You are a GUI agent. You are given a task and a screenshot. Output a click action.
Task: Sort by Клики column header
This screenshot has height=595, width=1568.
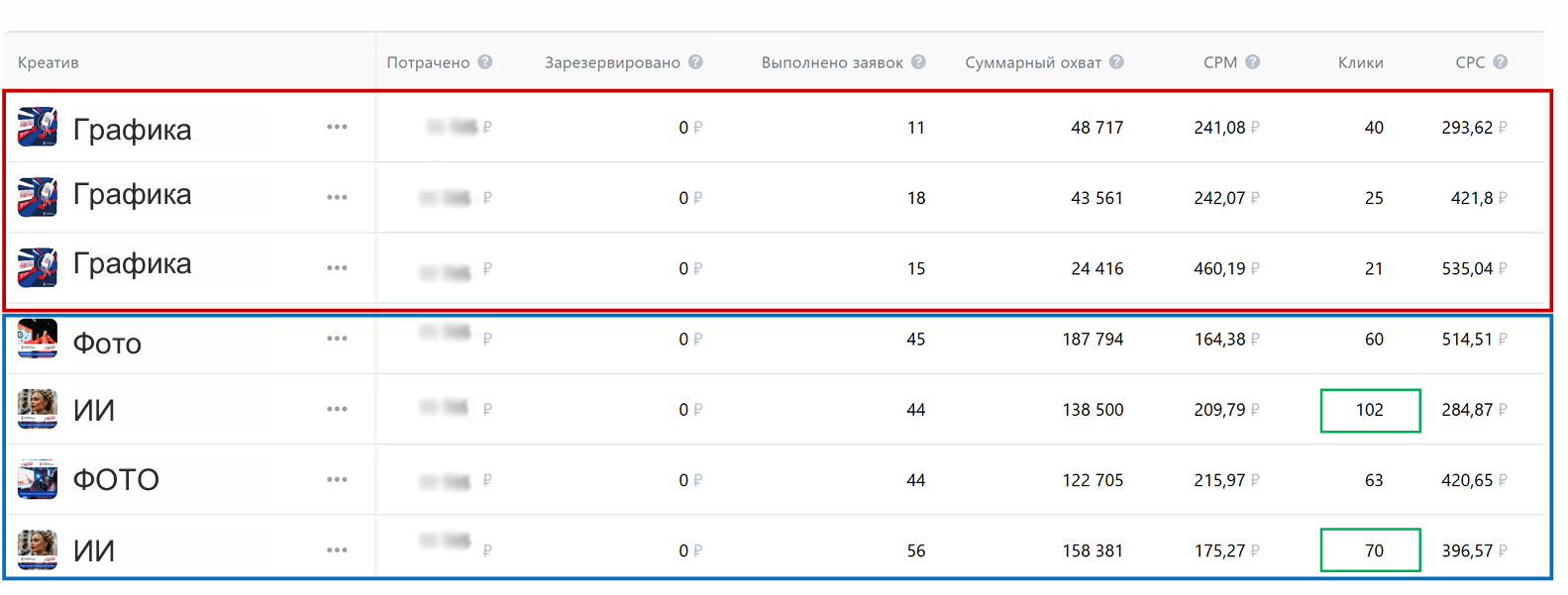[1360, 62]
